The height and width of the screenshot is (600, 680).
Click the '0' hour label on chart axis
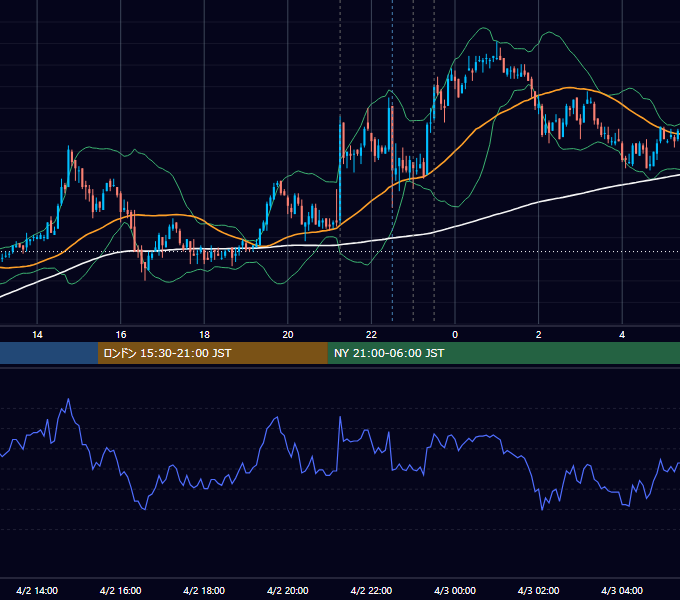pyautogui.click(x=455, y=335)
